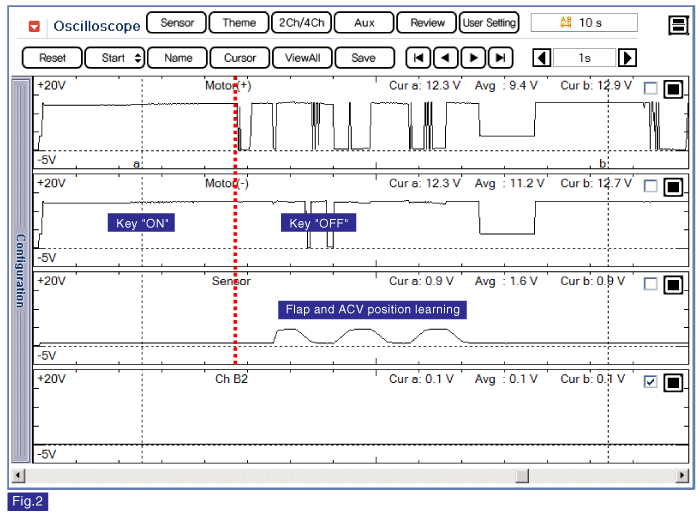Step forward one frame

(x=473, y=58)
